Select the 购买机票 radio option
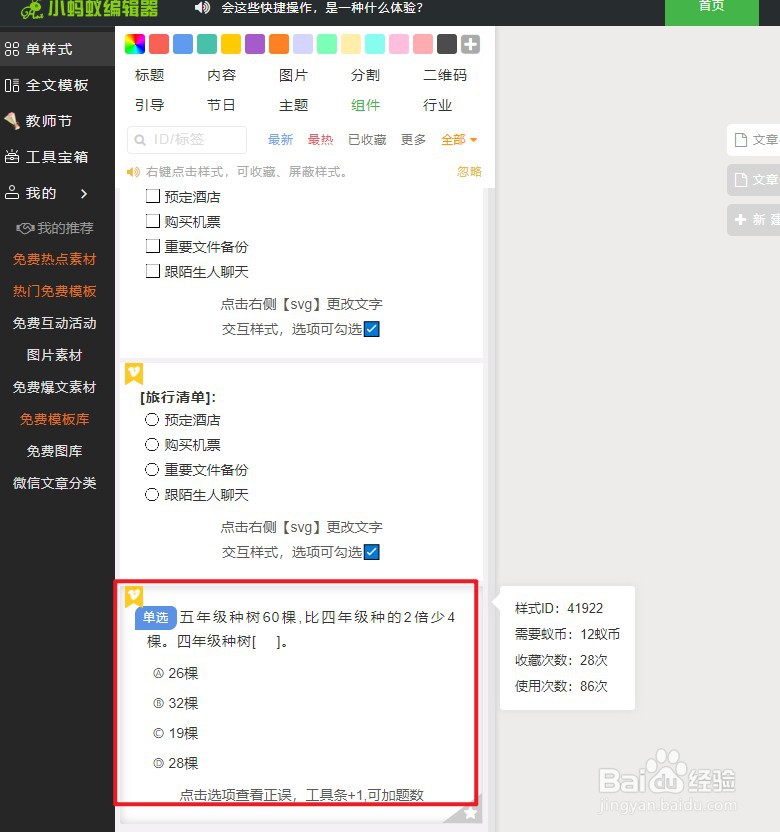 tap(152, 445)
